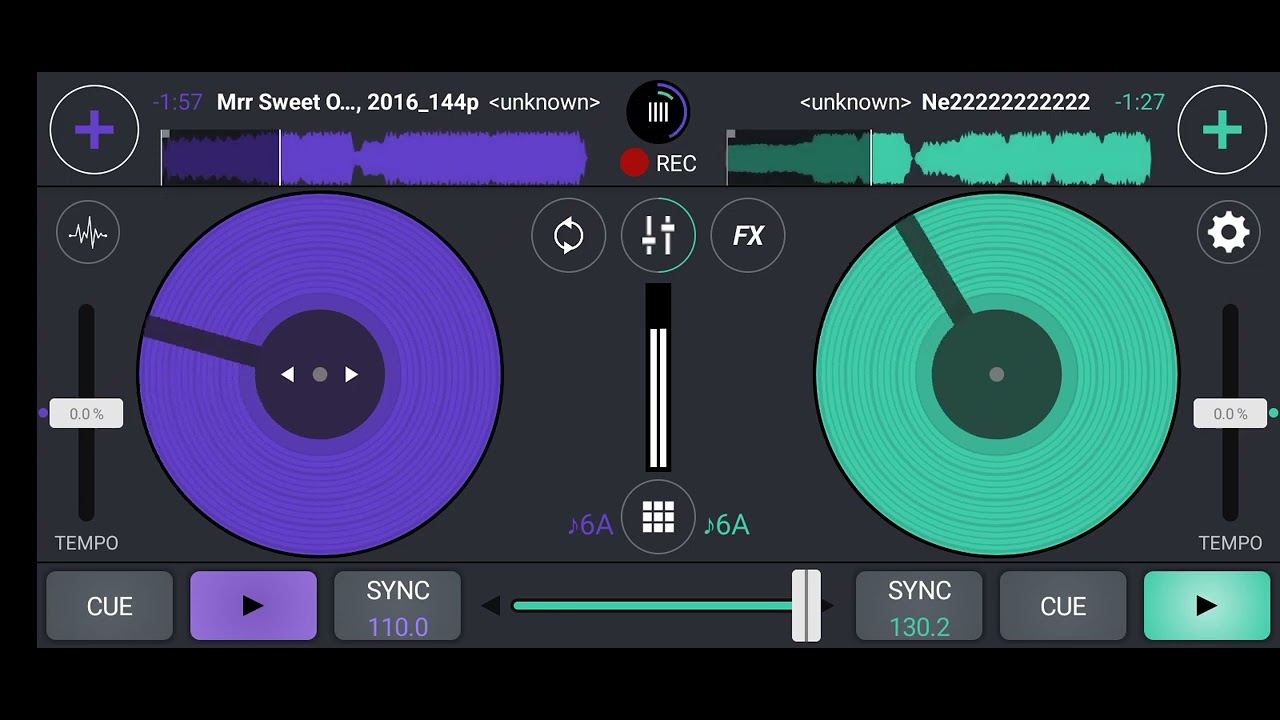The width and height of the screenshot is (1280, 720).
Task: Open the FX effects panel
Action: tap(748, 235)
